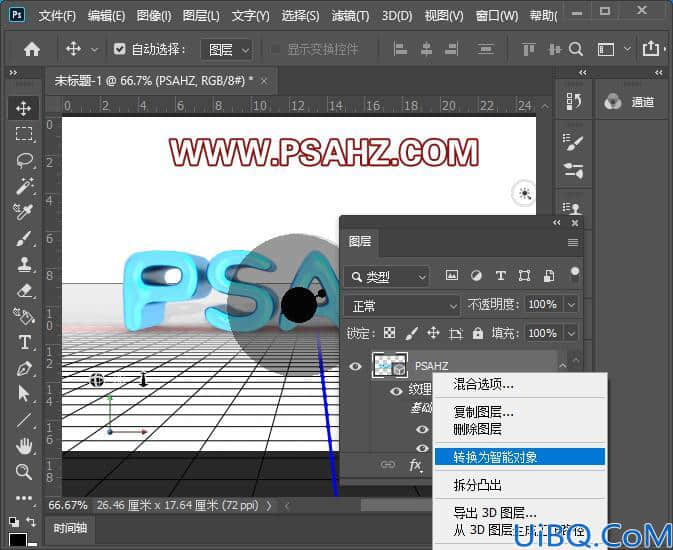Toggle layer filtering on/off switch

[575, 274]
